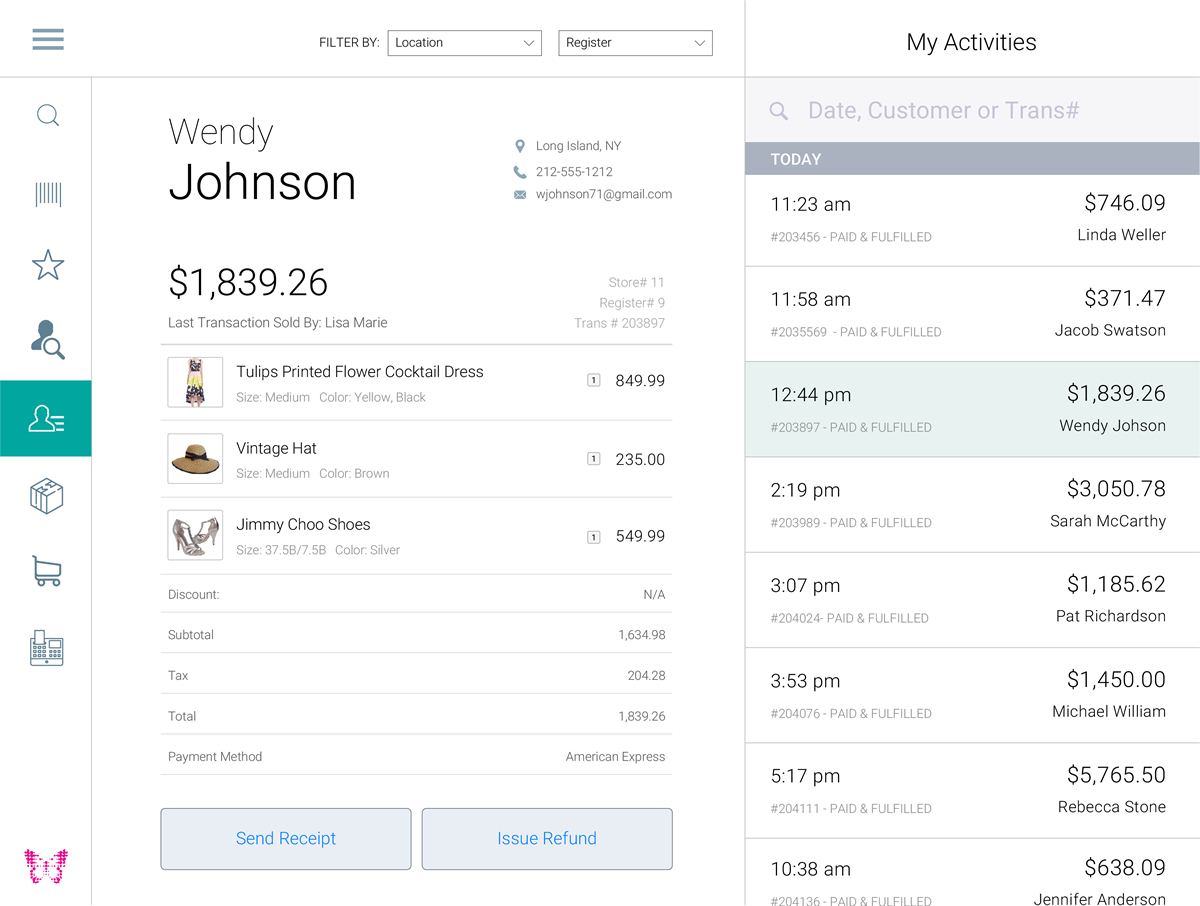Select the star favorites icon

(47, 266)
